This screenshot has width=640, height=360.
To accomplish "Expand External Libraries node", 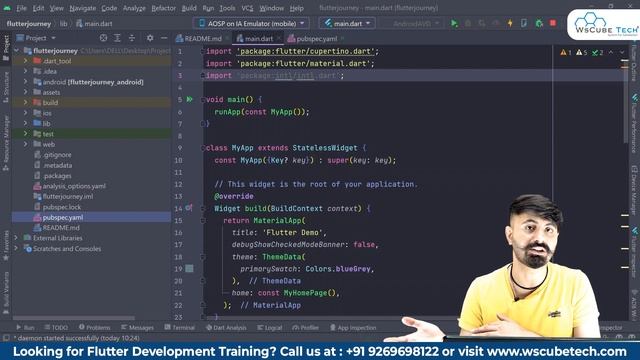I will 16,238.
